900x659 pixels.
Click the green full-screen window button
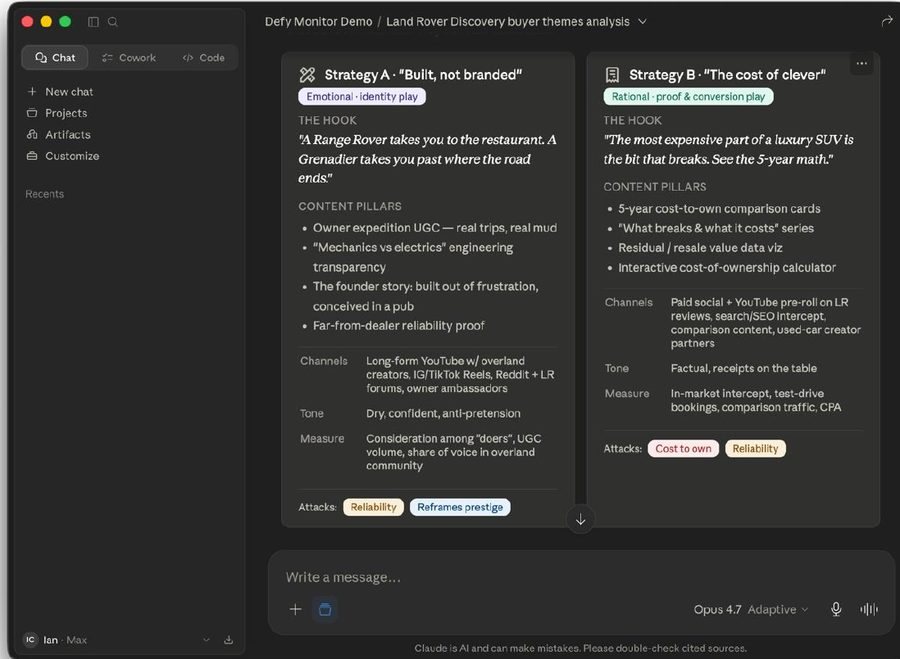[x=65, y=22]
